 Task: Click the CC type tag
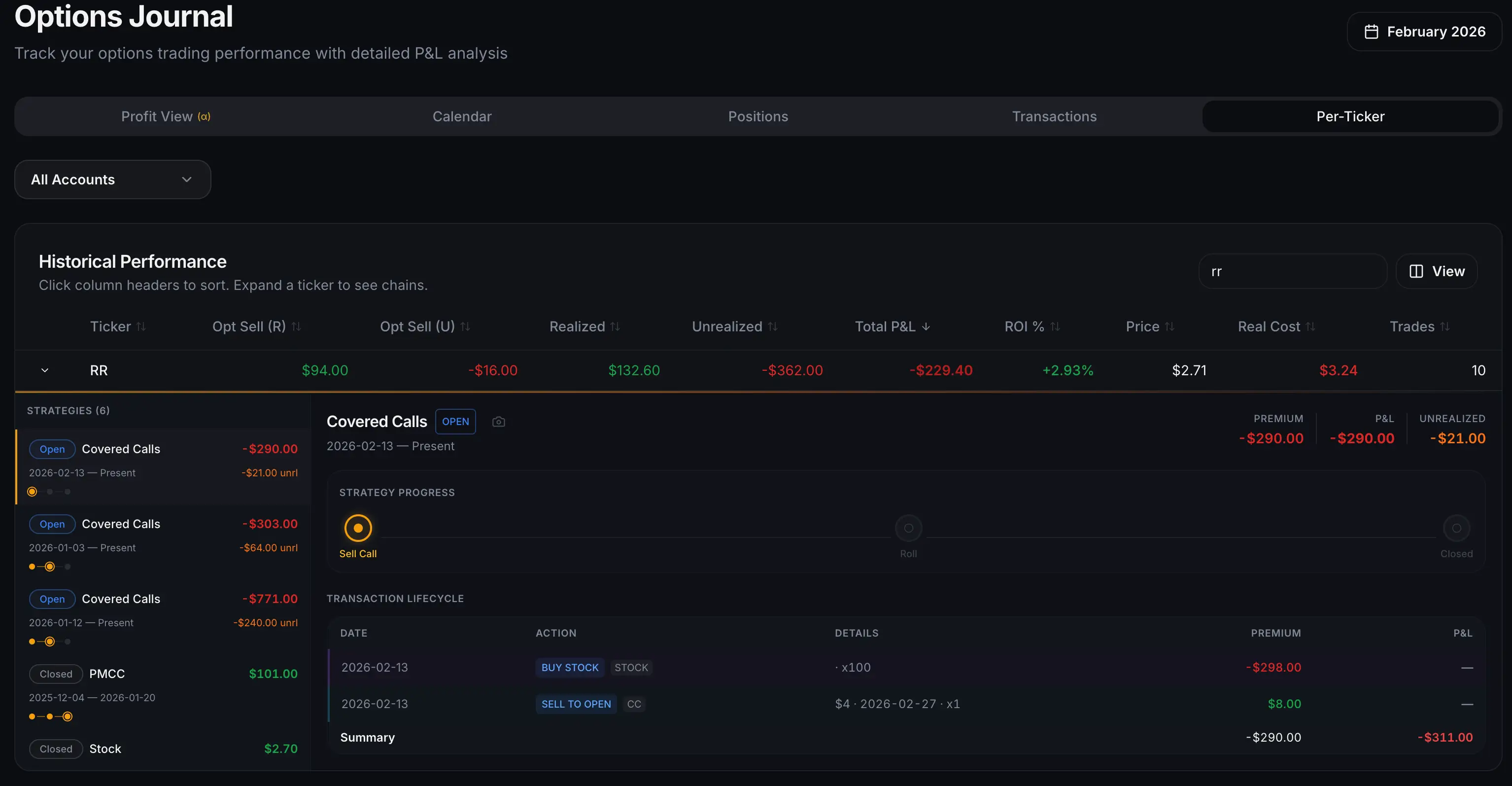tap(634, 704)
